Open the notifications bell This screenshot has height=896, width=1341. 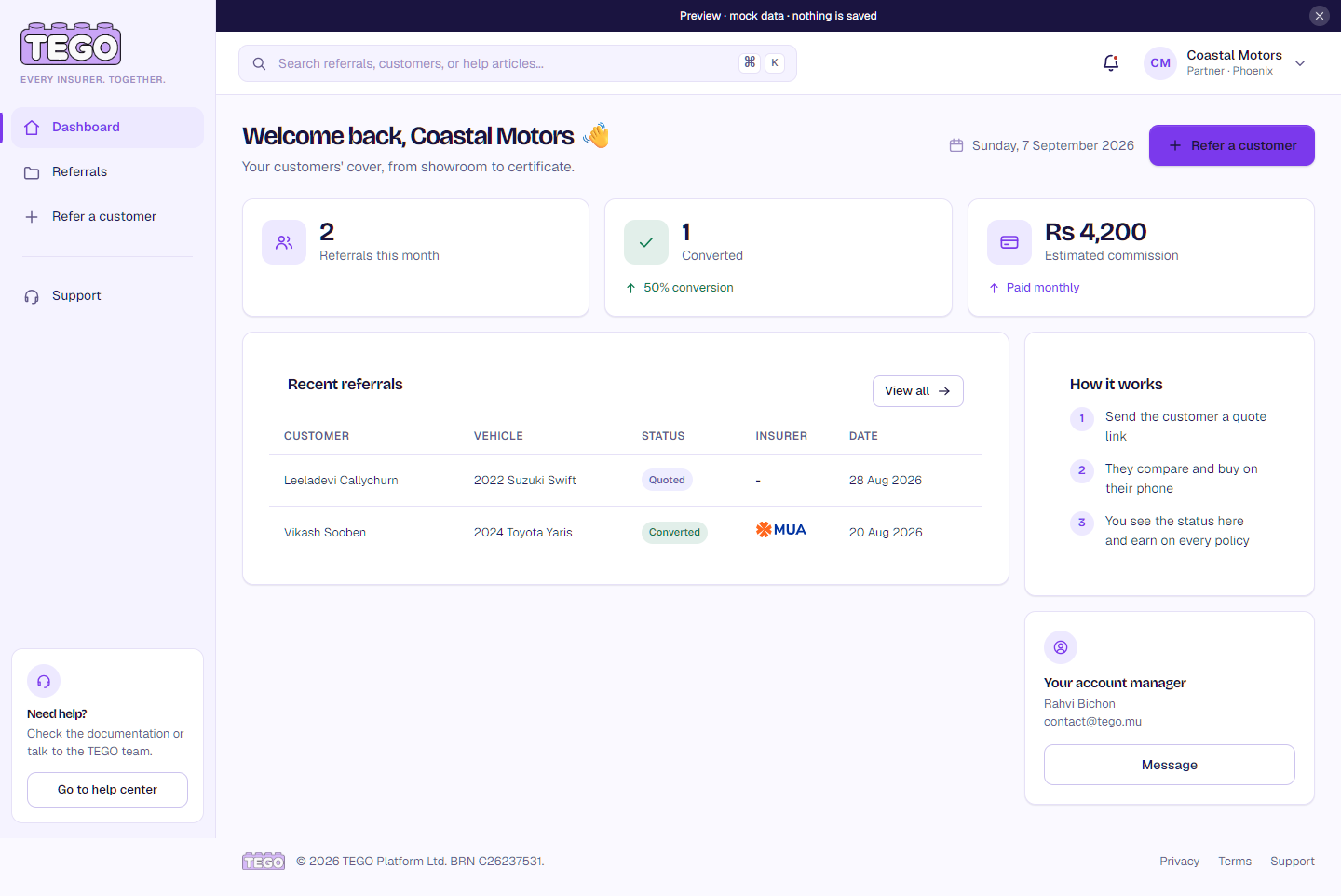(1111, 63)
